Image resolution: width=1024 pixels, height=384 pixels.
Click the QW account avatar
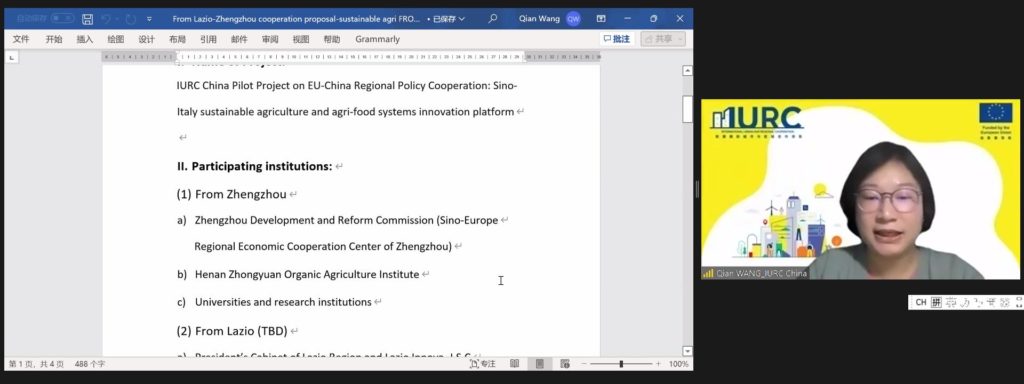(573, 19)
